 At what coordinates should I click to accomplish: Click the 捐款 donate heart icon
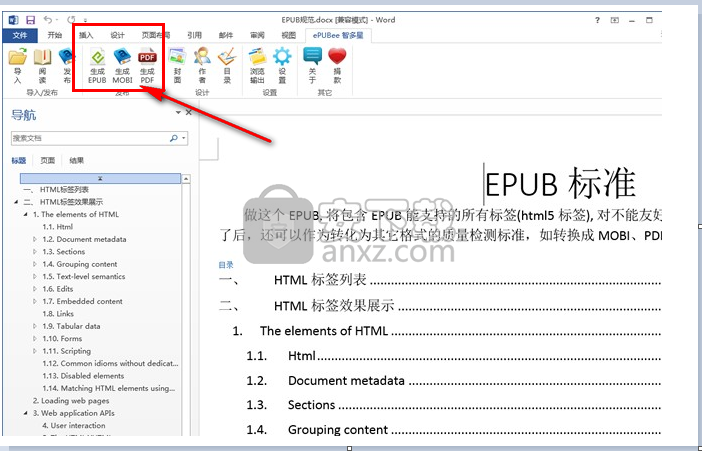click(x=338, y=66)
